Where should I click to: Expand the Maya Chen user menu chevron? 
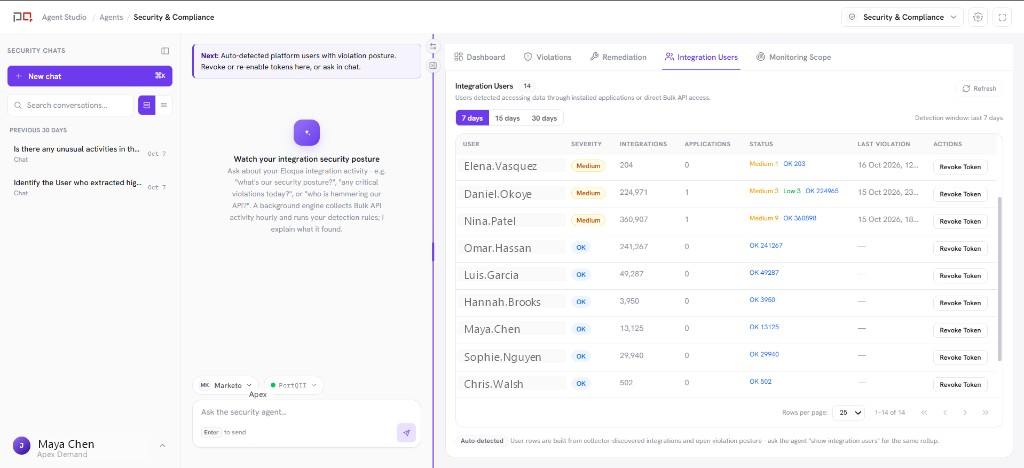(x=163, y=446)
